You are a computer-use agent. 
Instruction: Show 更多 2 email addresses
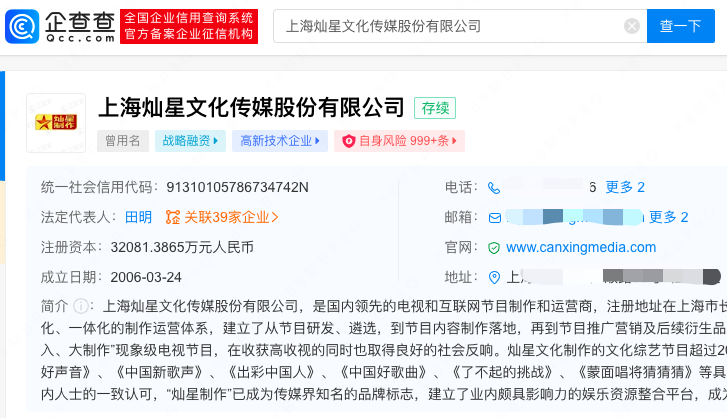point(668,217)
